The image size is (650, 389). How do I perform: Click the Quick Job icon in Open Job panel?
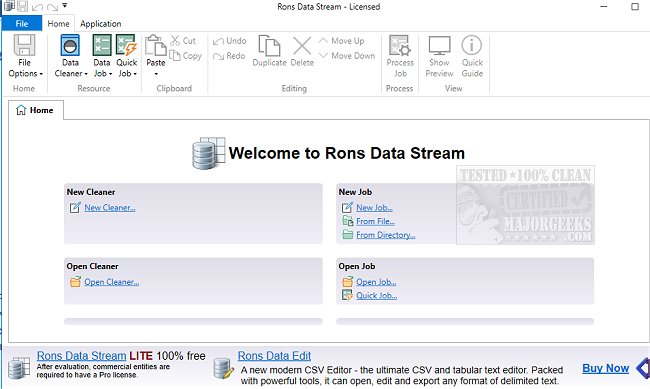(347, 295)
